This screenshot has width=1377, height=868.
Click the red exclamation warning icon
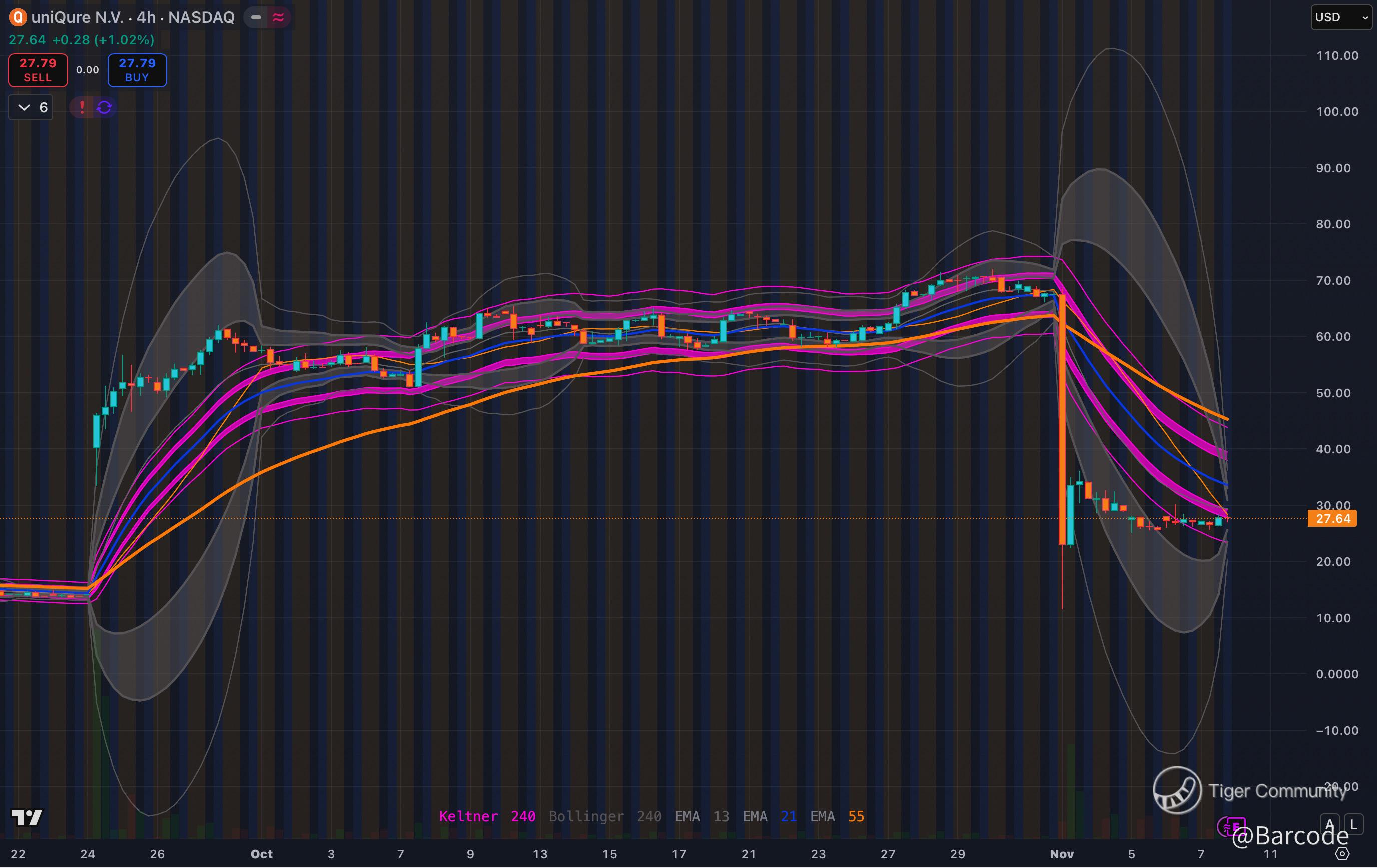click(x=82, y=107)
